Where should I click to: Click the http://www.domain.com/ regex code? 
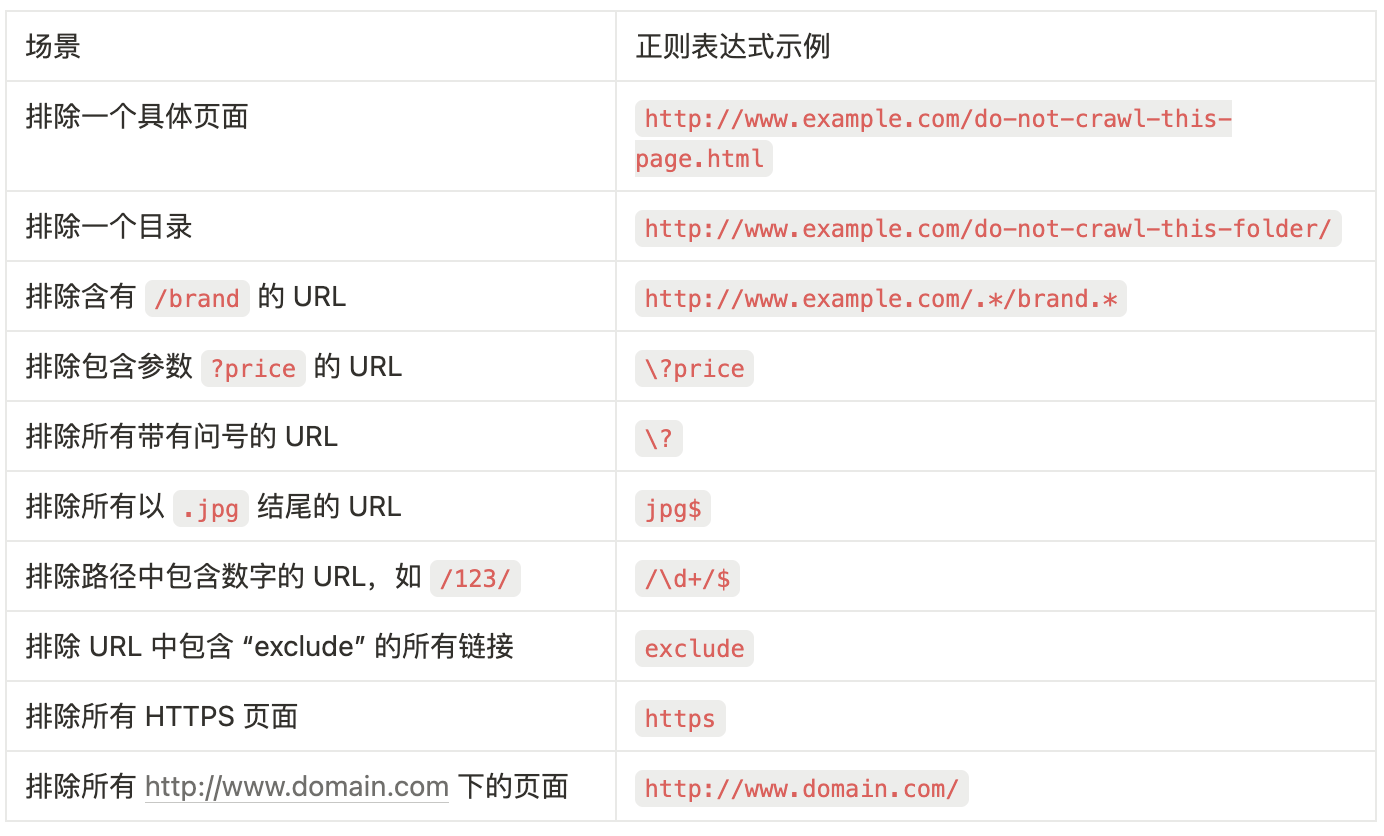tap(802, 788)
